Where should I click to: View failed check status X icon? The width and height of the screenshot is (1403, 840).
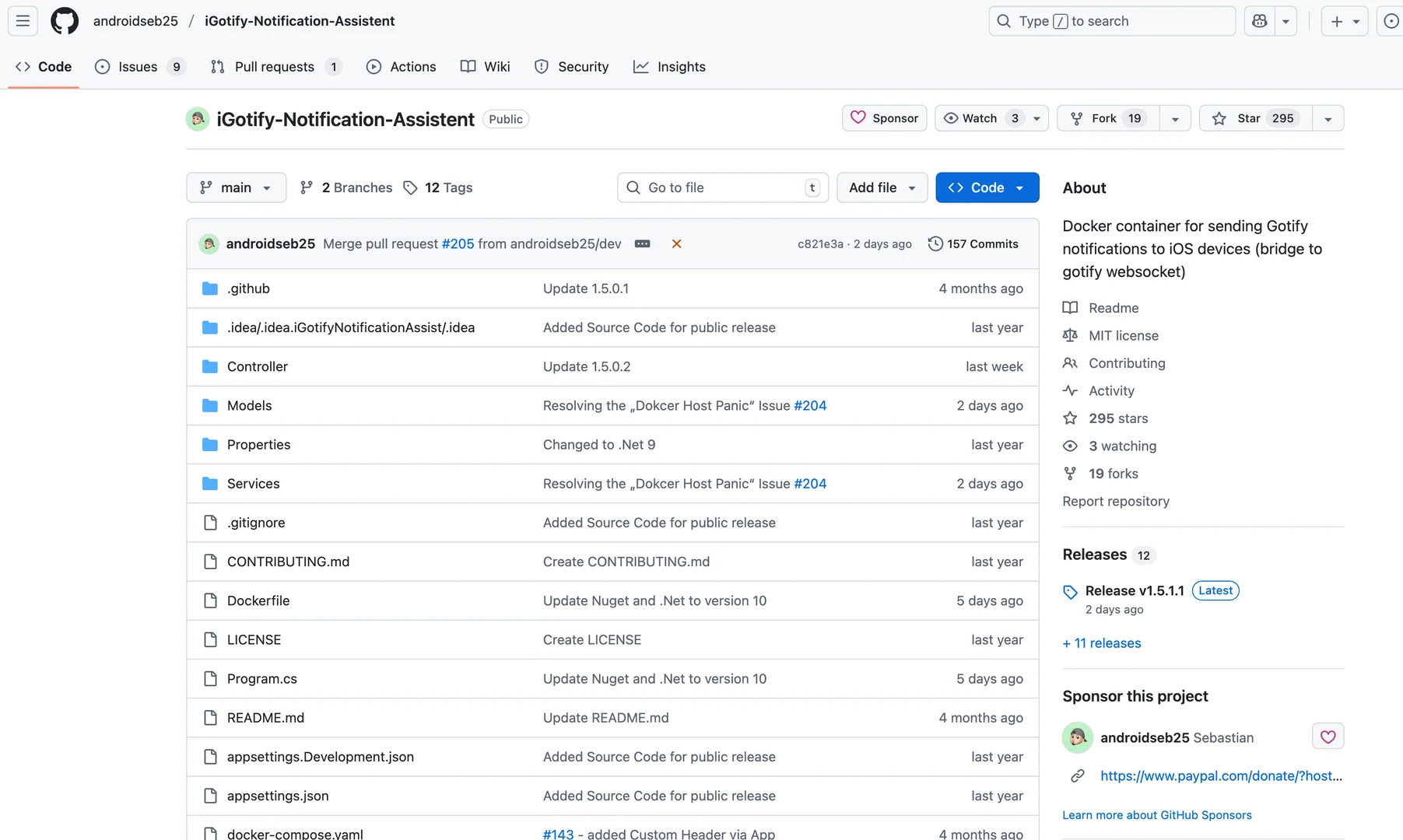[676, 243]
